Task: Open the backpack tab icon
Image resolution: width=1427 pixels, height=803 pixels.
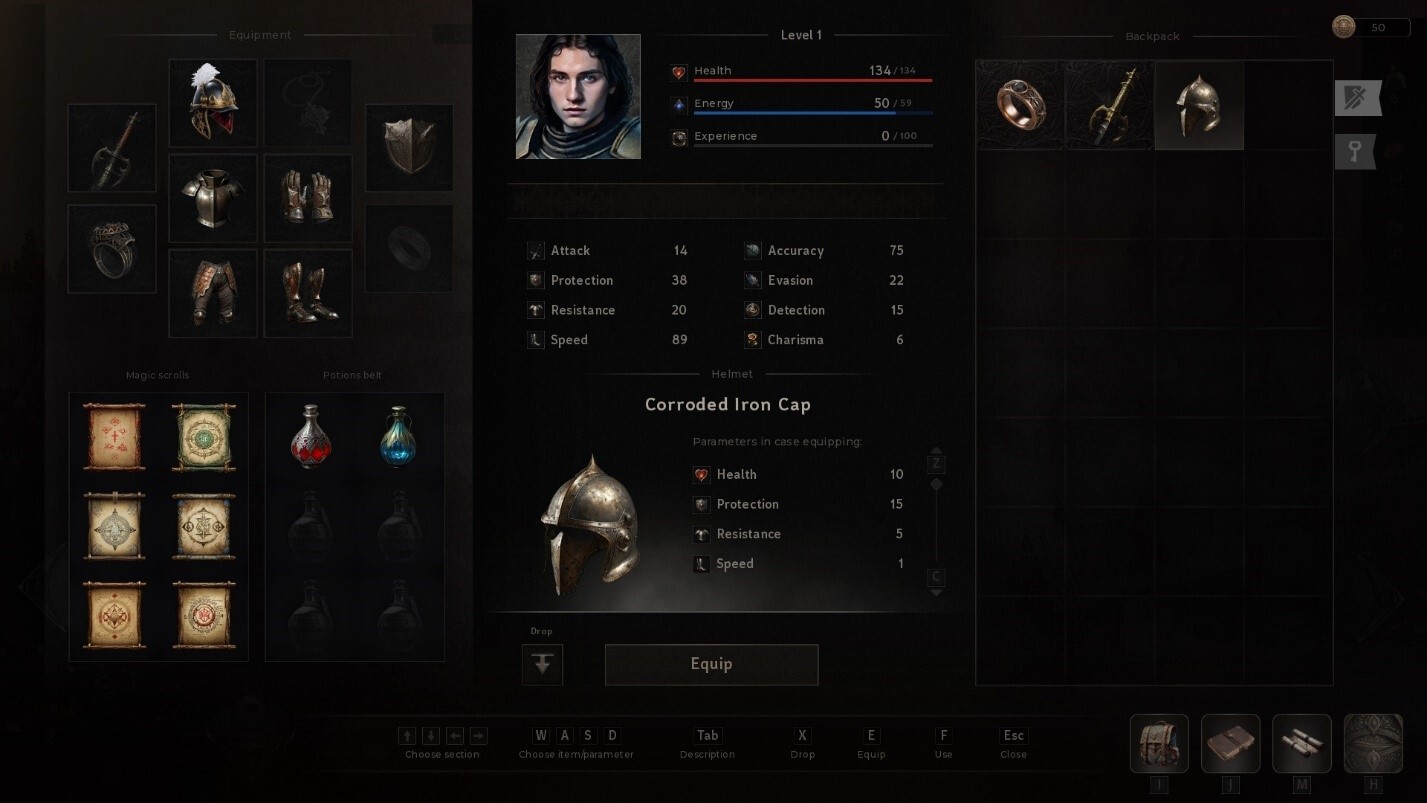Action: pos(1159,743)
